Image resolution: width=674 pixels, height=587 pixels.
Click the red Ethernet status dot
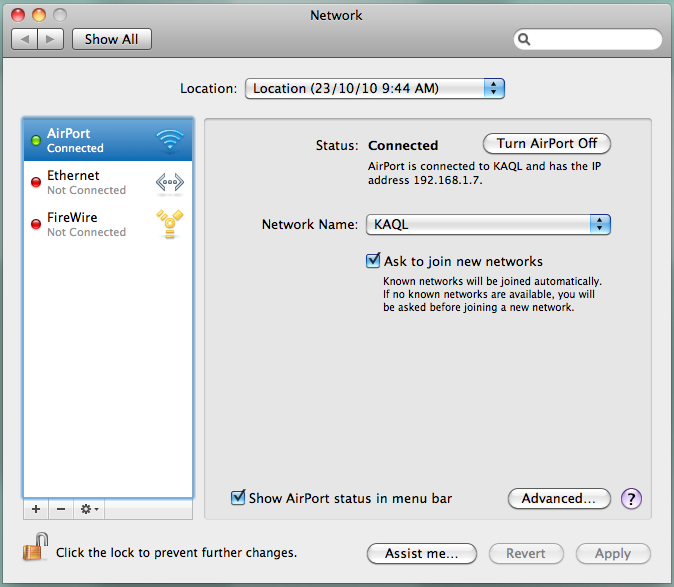pyautogui.click(x=36, y=182)
